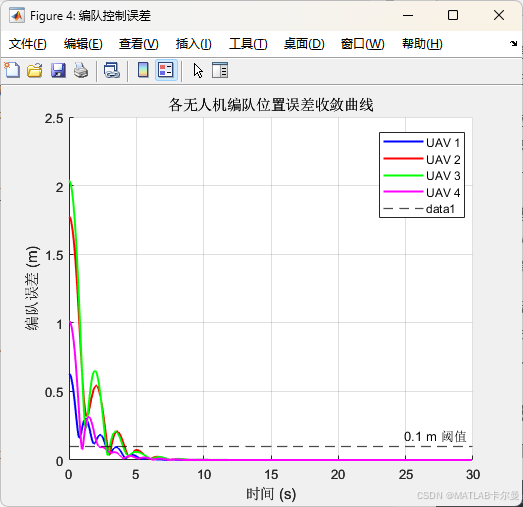Close the Figure 4 window

click(499, 15)
